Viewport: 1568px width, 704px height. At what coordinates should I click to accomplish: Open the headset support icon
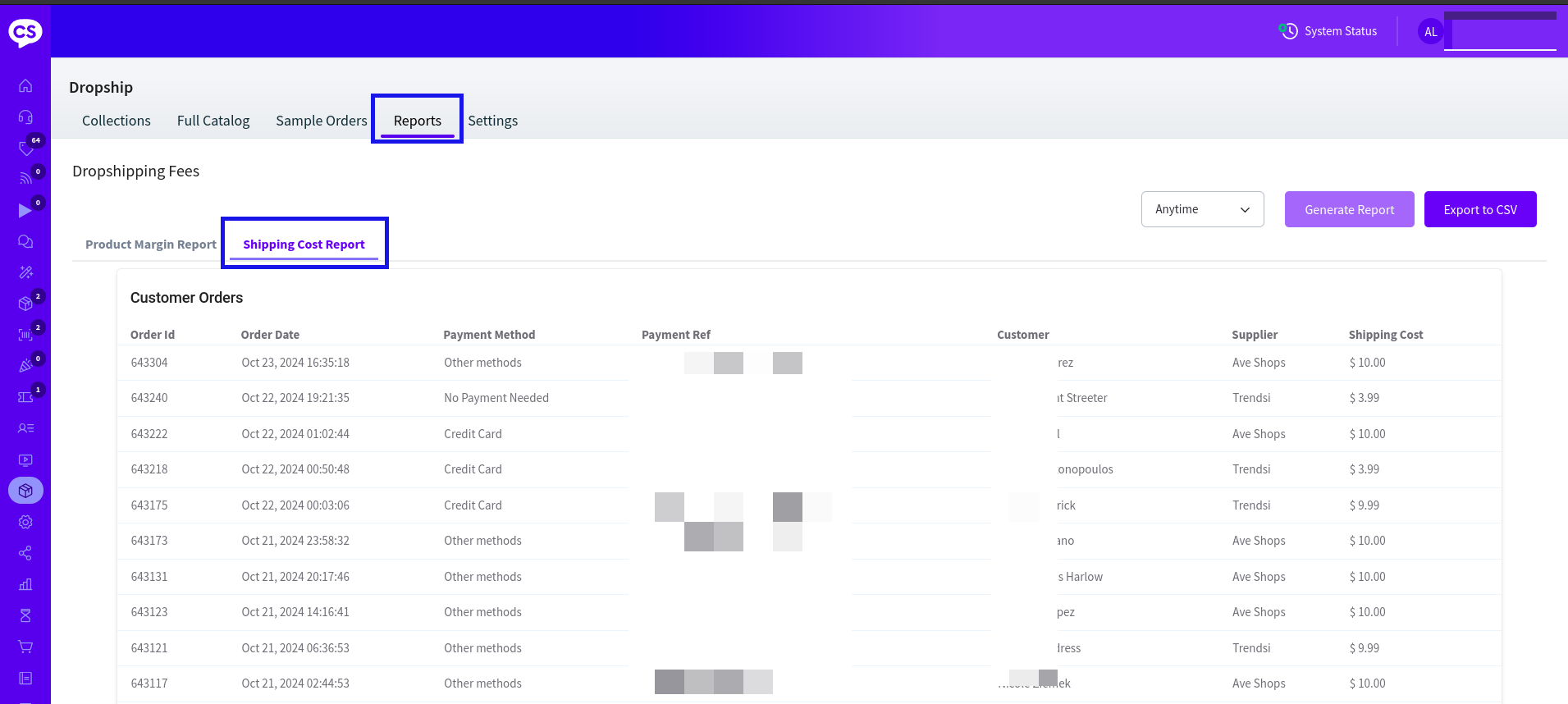click(25, 117)
